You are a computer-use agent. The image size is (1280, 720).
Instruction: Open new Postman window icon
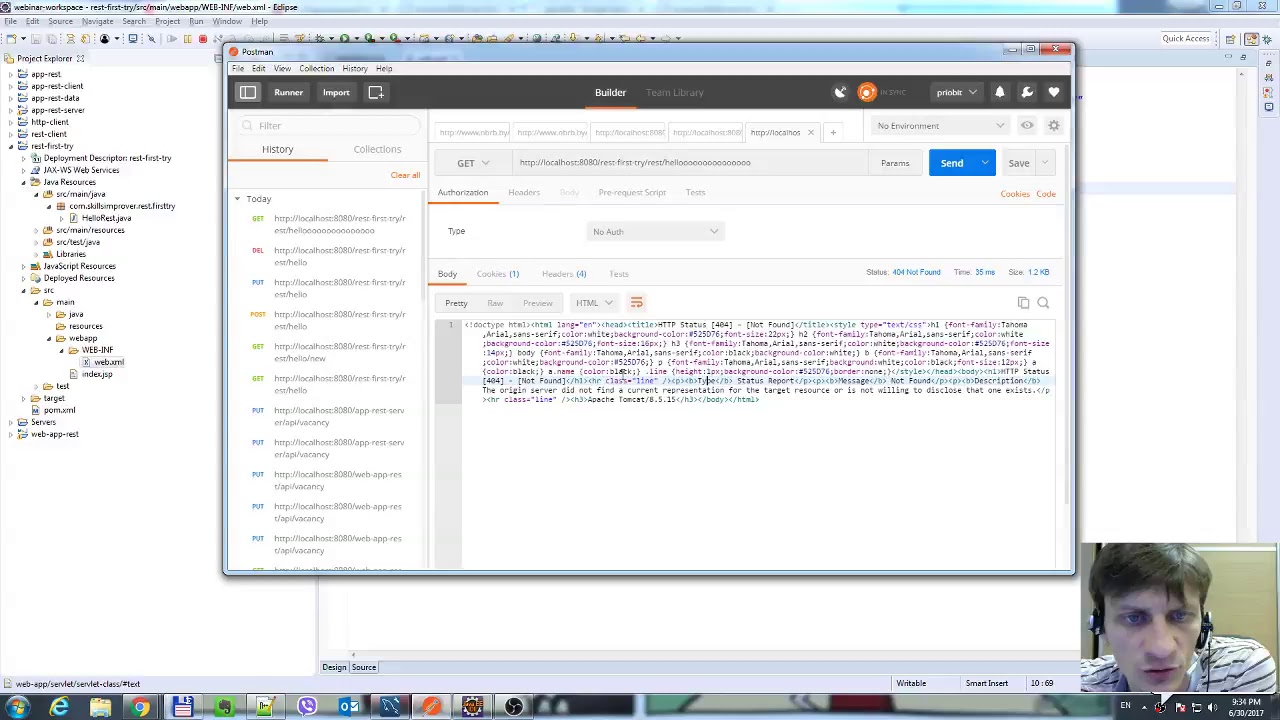376,92
